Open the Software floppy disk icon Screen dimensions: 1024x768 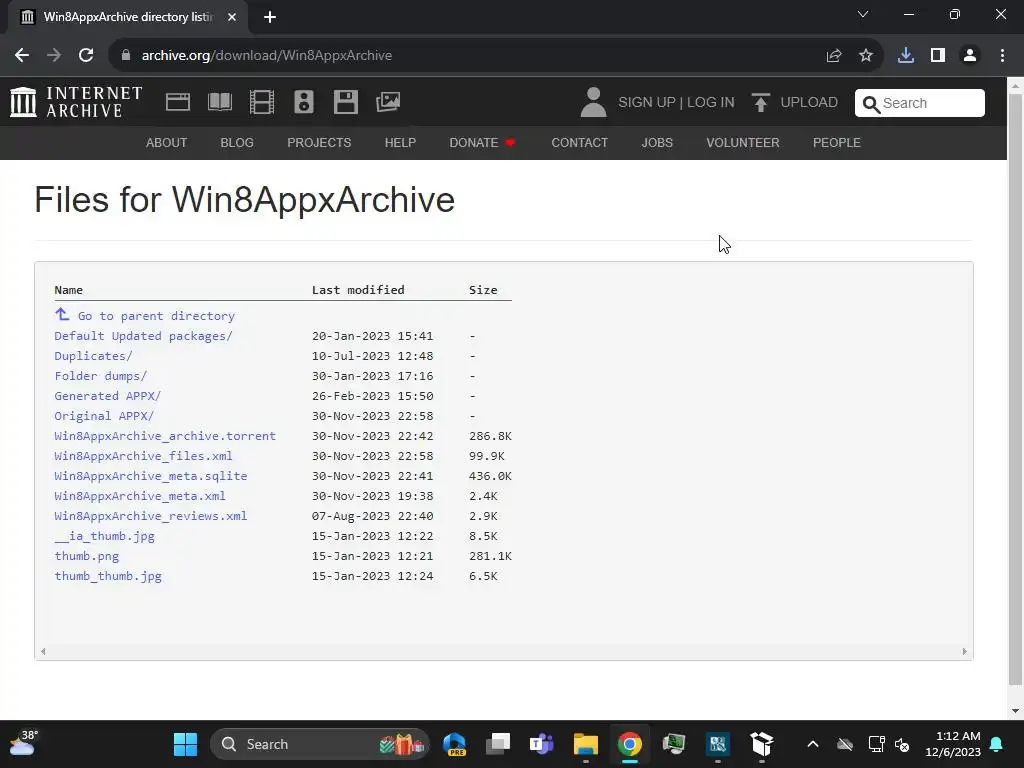pos(345,102)
